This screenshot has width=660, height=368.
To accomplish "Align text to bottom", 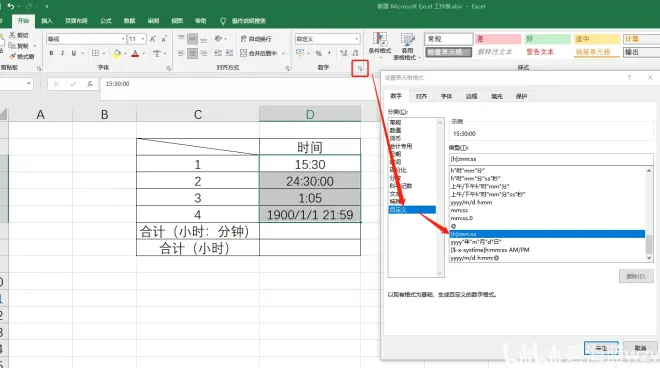I will click(204, 39).
